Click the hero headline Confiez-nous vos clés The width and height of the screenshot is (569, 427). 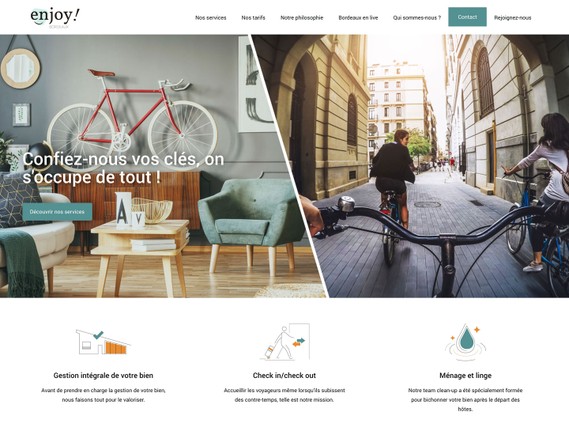point(123,168)
